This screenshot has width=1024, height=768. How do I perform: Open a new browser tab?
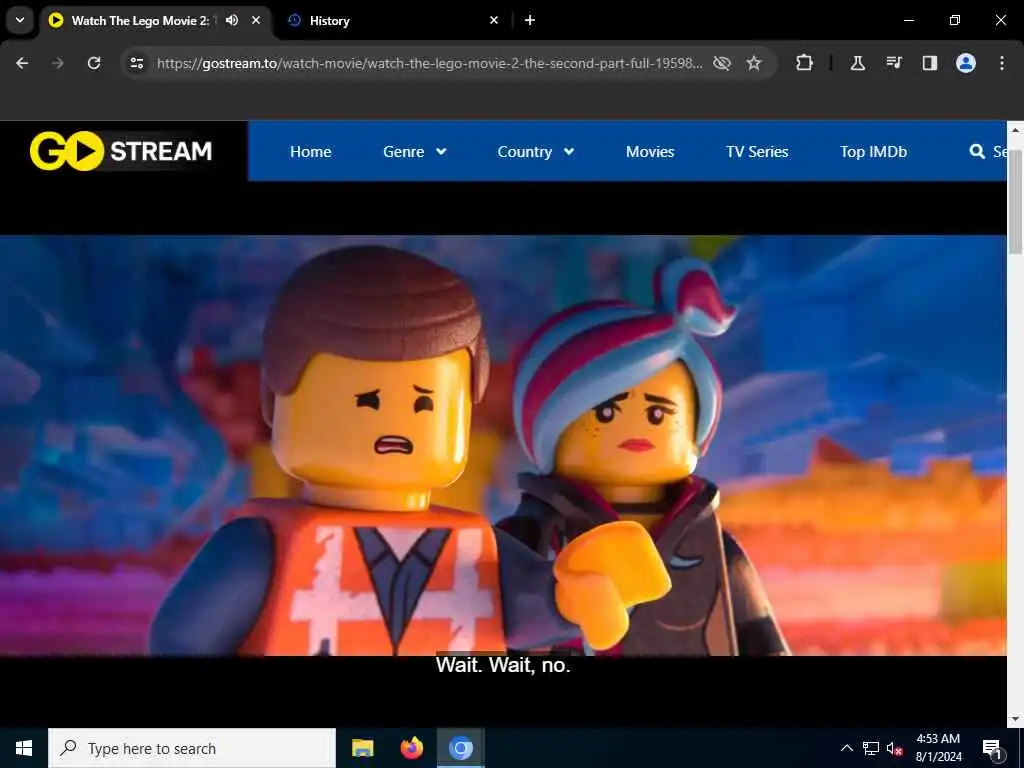(x=530, y=20)
